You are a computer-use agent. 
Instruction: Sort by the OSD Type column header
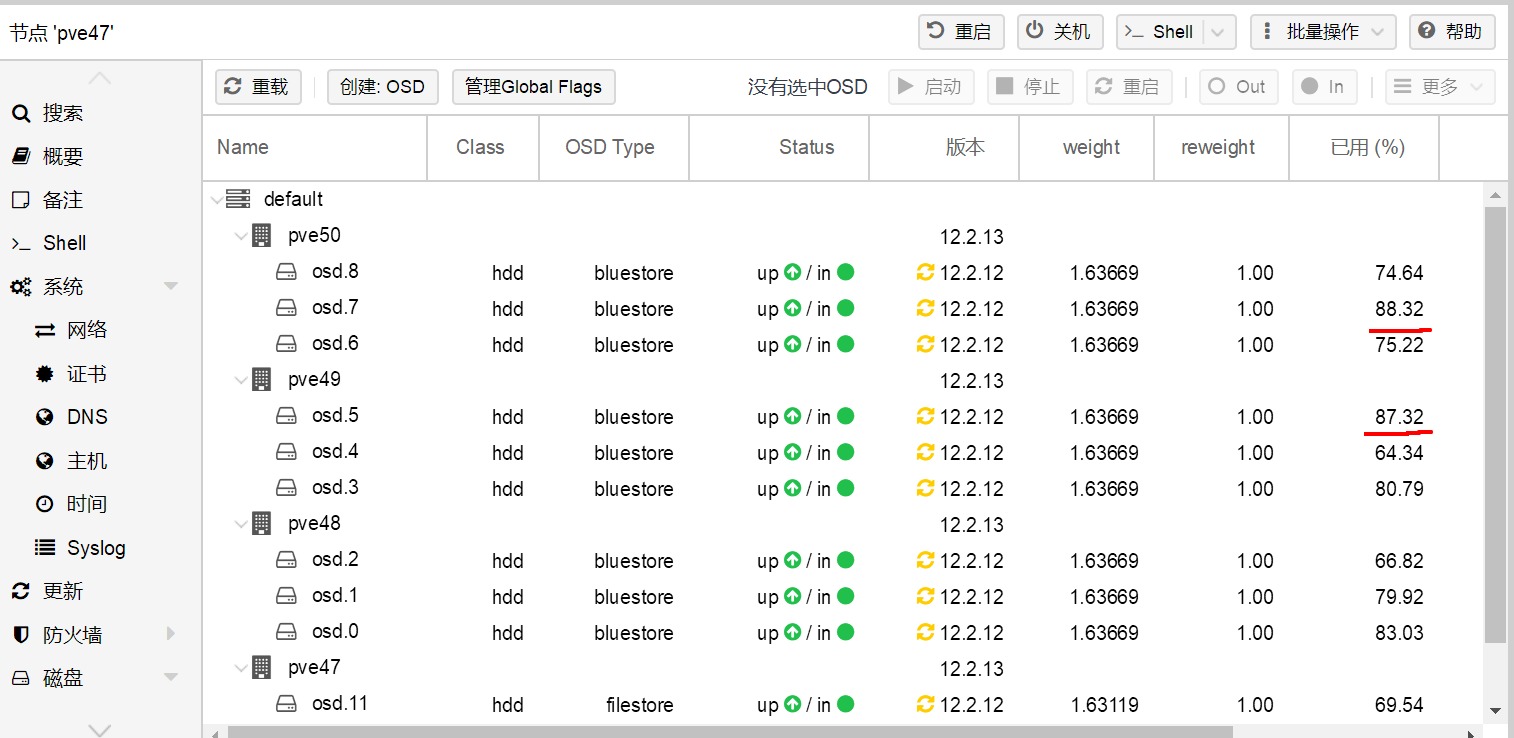[x=614, y=147]
